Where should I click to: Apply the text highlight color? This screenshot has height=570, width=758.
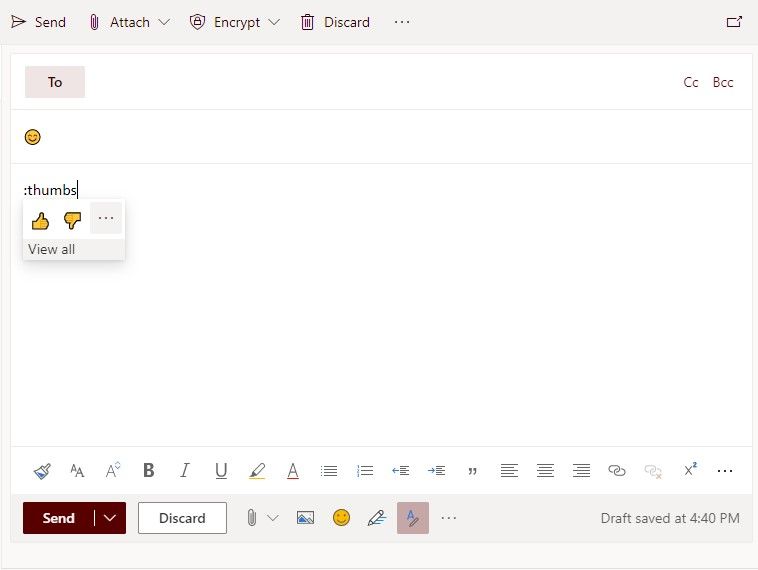pos(257,470)
